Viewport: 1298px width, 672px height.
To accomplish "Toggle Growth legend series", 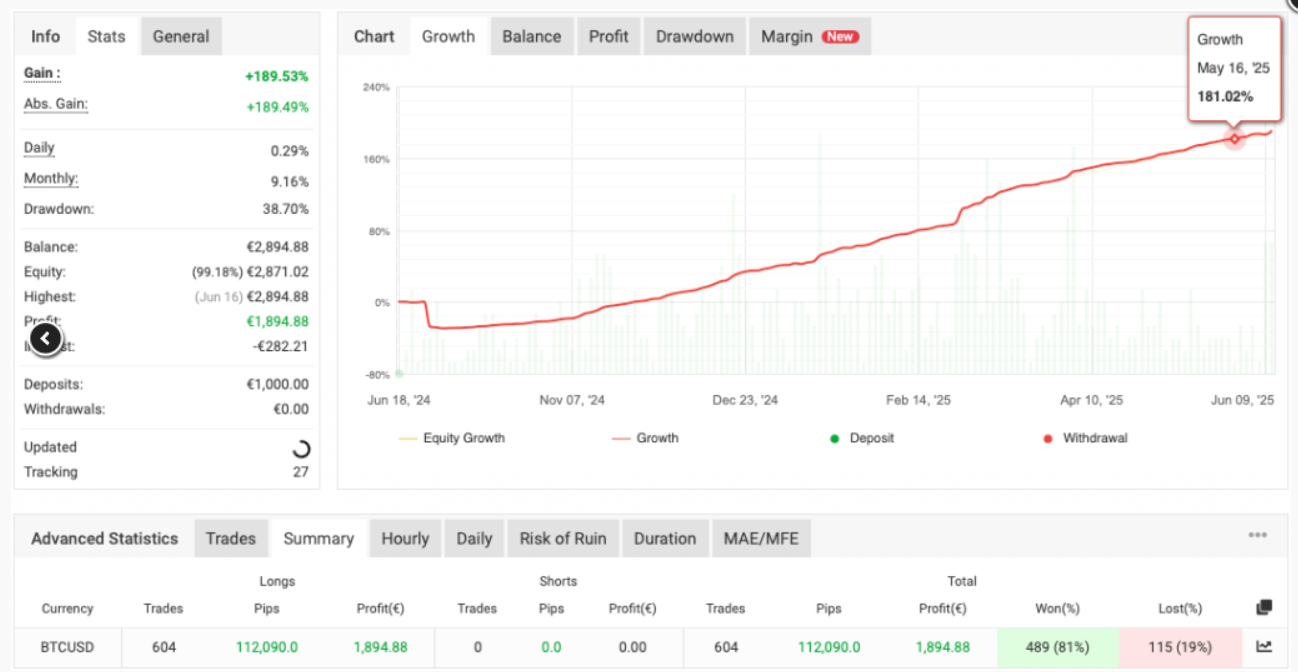I will tap(645, 438).
